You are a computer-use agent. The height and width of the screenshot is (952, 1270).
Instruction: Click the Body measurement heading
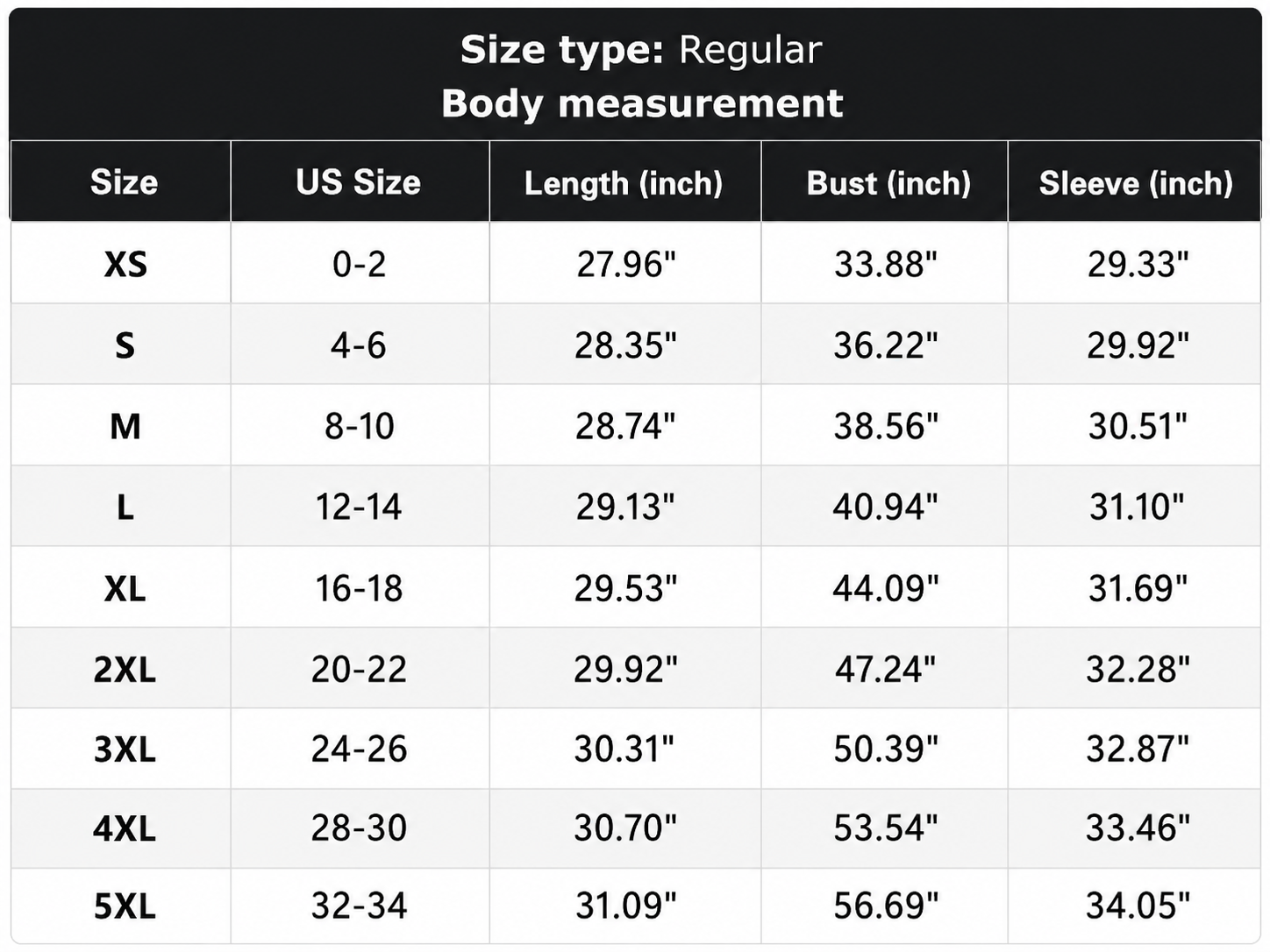pos(642,103)
